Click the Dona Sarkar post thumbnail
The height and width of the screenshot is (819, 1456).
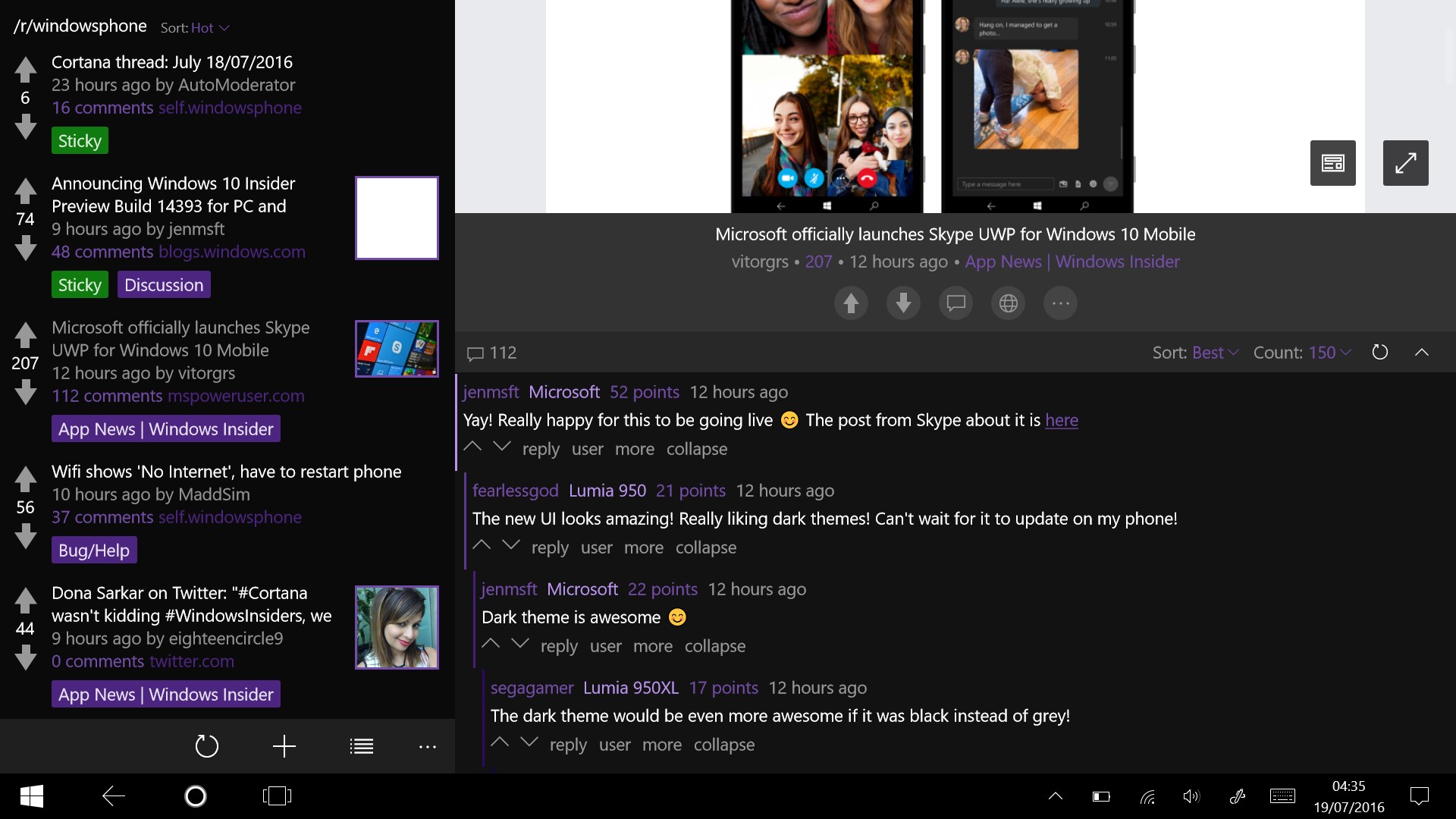click(396, 627)
